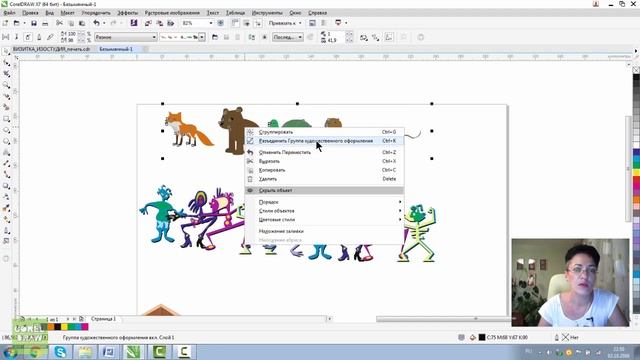Toggle Brush mode on property bar

click(x=17, y=37)
